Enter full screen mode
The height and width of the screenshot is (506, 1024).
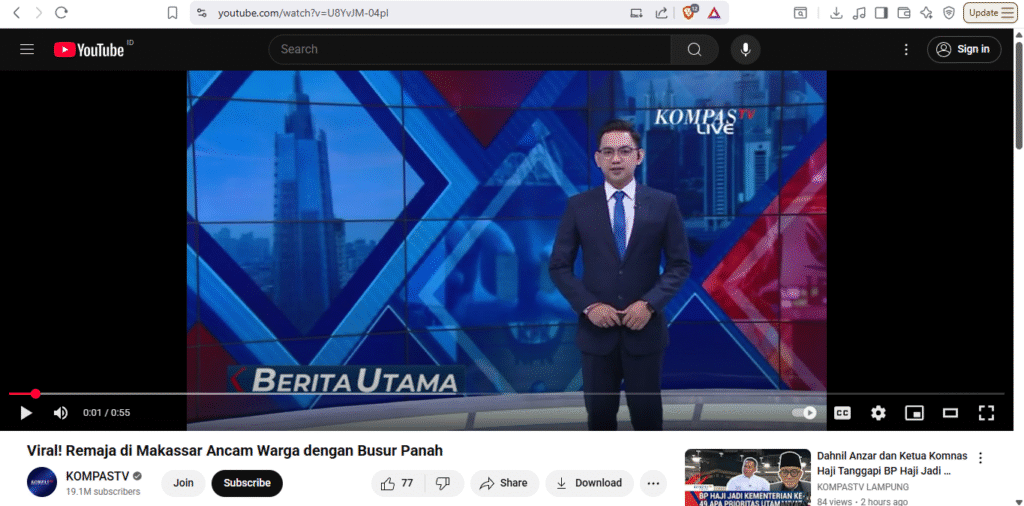coord(986,413)
